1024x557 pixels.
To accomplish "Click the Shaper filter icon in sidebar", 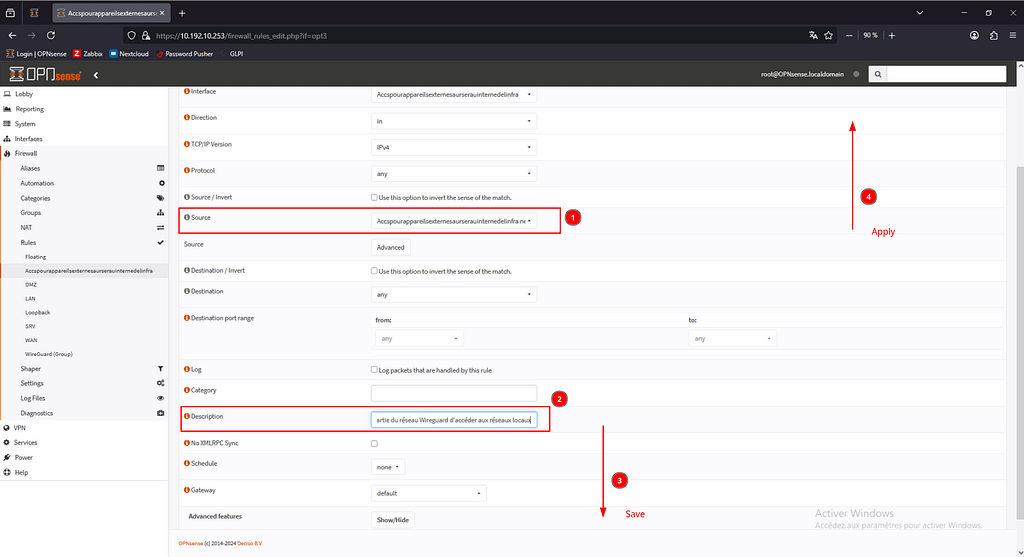I will [161, 368].
